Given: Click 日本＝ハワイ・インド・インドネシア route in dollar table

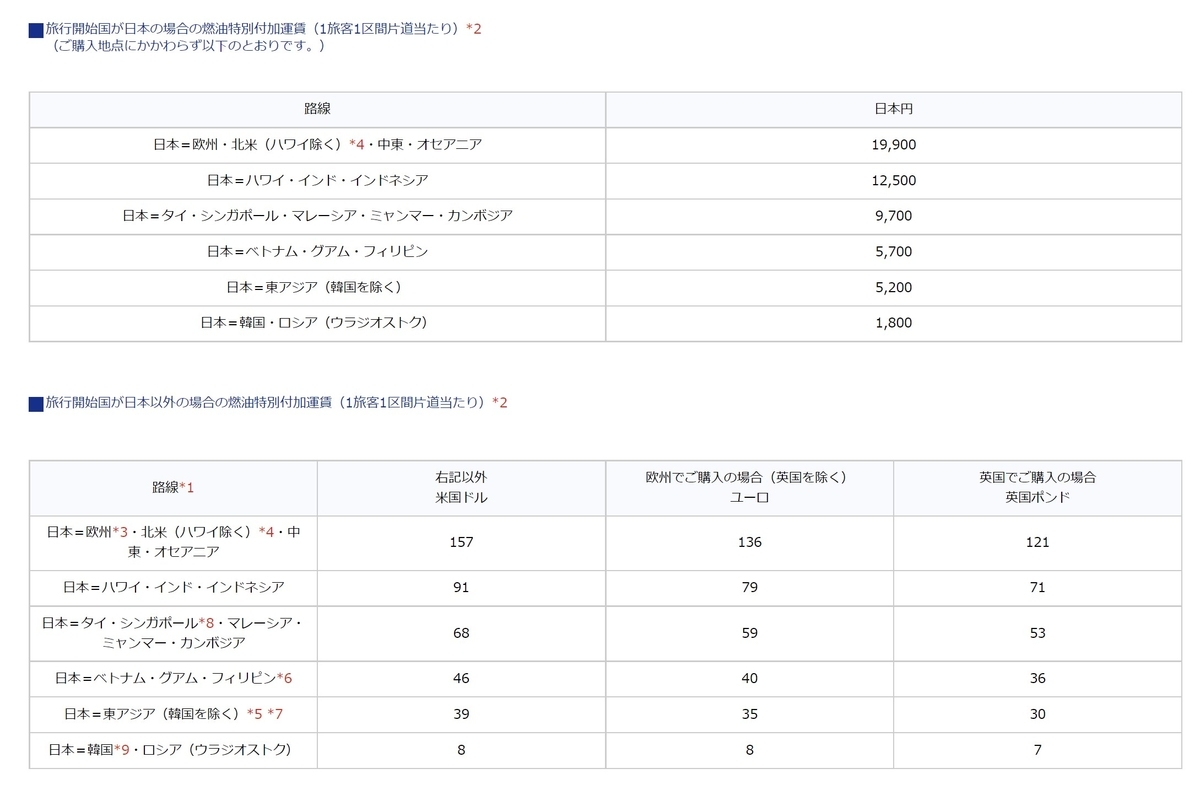Looking at the screenshot, I should pyautogui.click(x=173, y=587).
